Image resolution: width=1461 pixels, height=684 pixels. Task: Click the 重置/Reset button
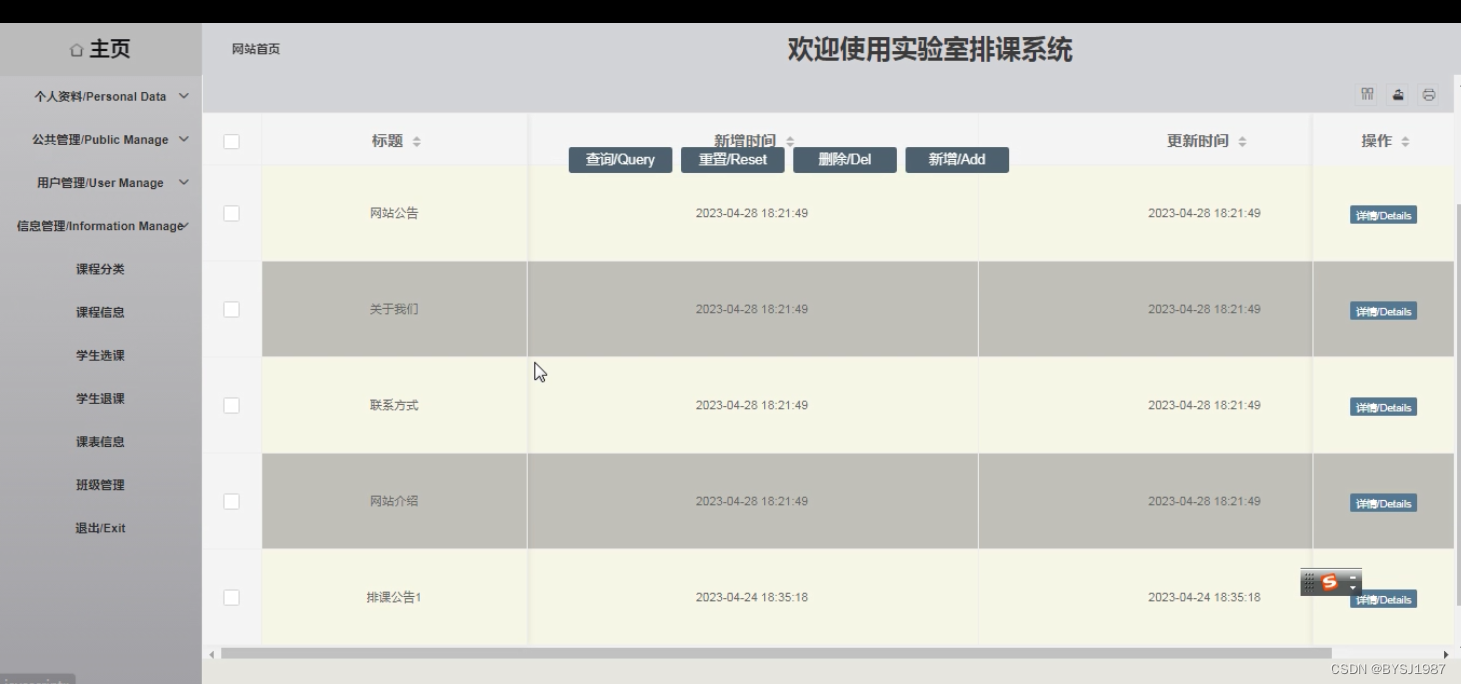[733, 160]
